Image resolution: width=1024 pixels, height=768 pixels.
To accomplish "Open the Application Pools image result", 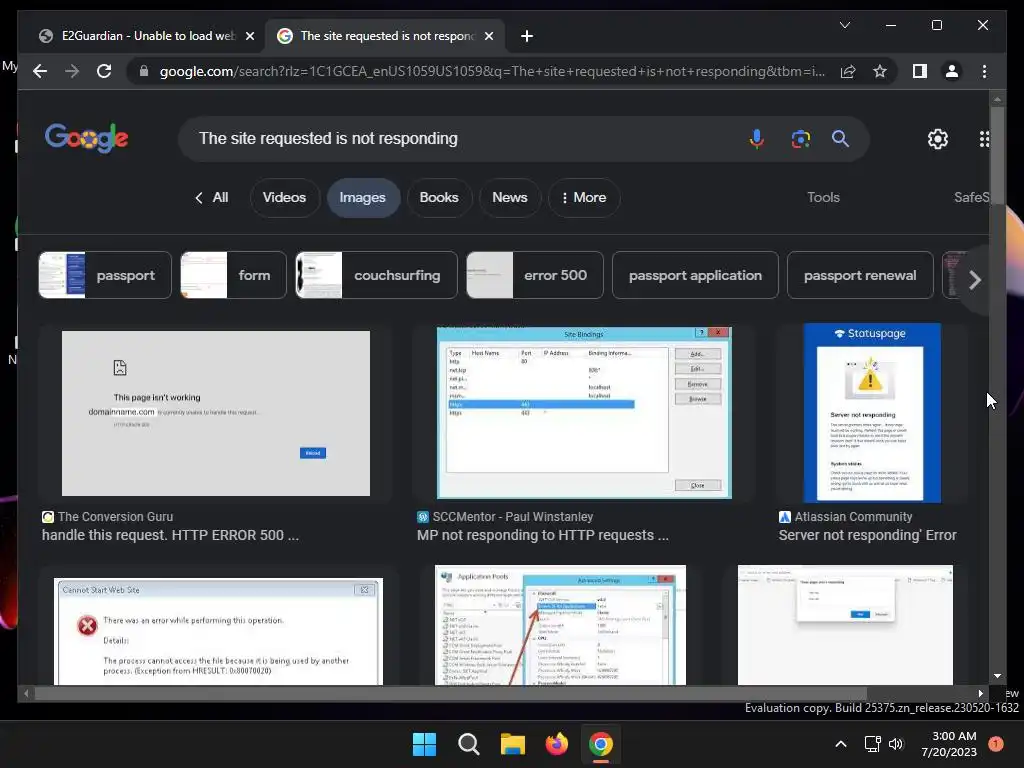I will pos(560,625).
